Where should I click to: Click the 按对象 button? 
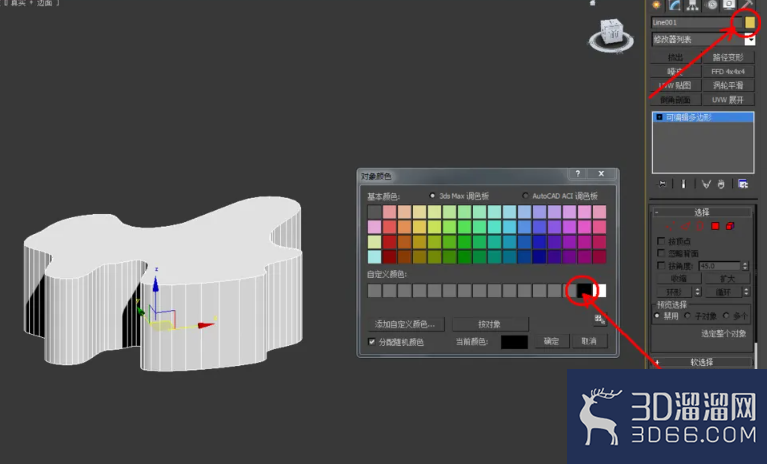490,324
